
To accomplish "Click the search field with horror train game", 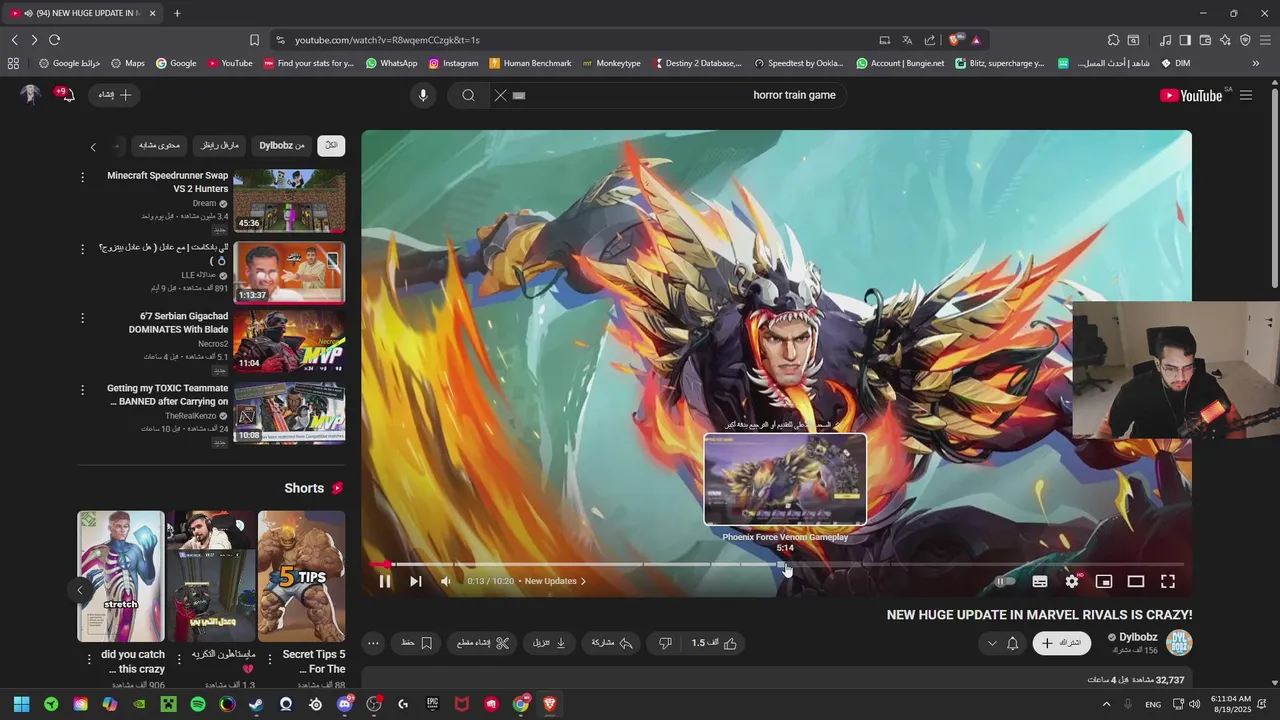I will click(x=680, y=95).
